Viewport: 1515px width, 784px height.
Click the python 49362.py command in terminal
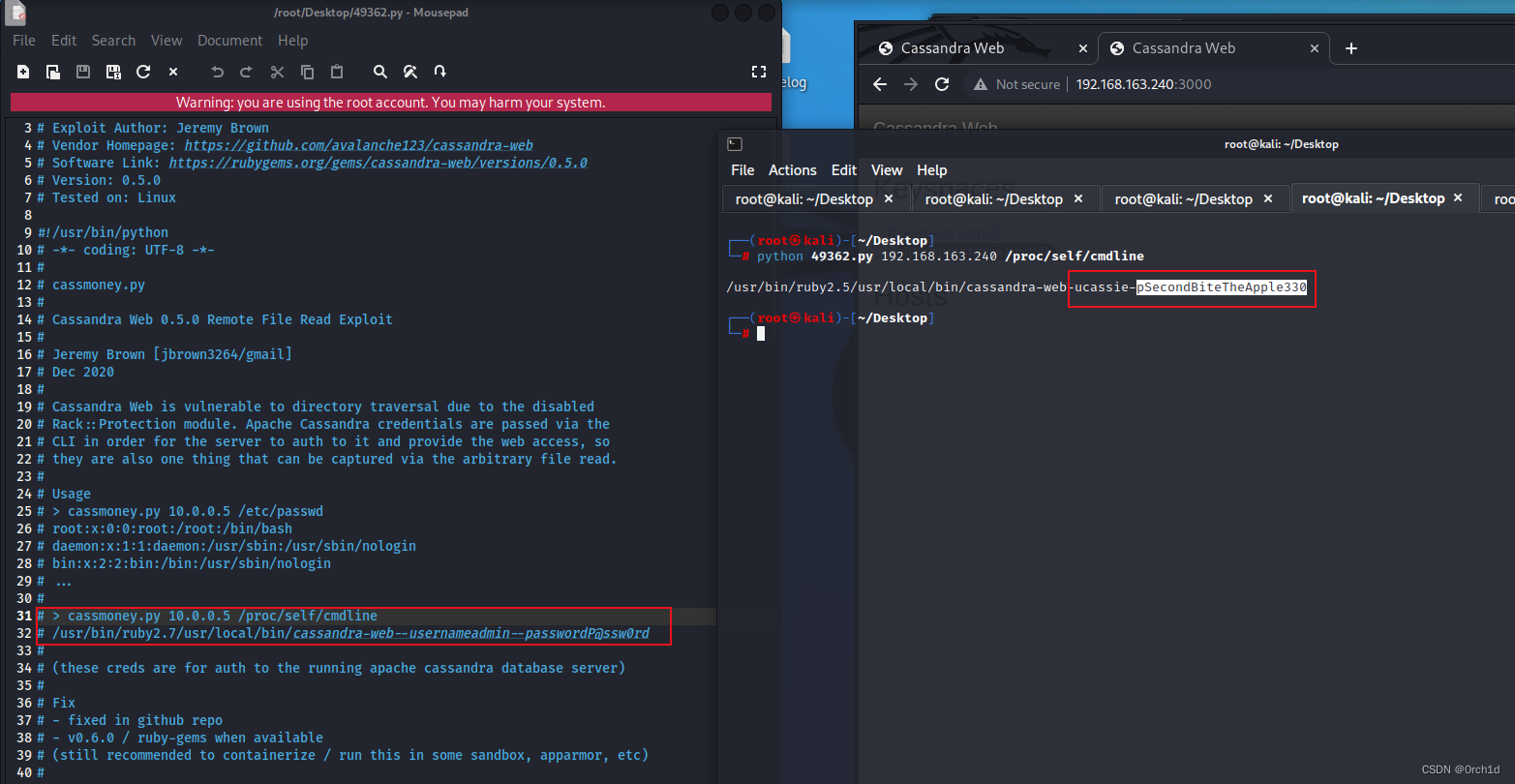click(951, 256)
